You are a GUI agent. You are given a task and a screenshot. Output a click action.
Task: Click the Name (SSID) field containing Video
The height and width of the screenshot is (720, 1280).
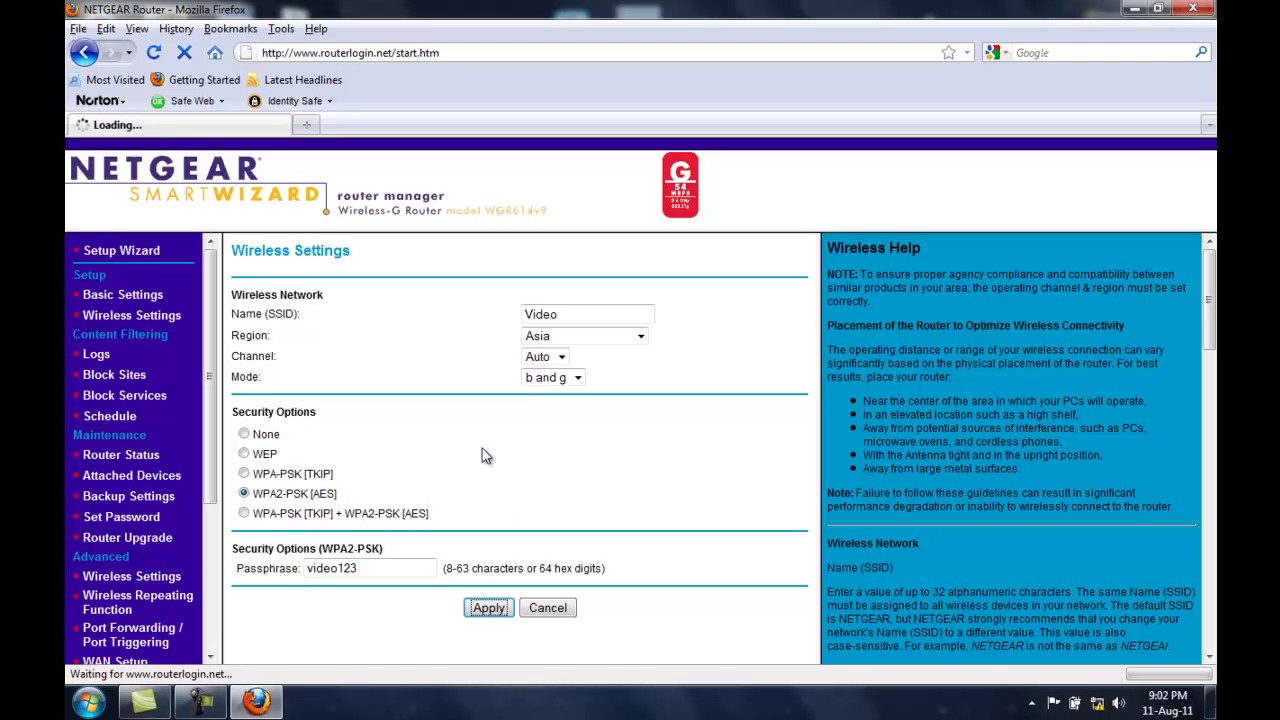click(588, 314)
